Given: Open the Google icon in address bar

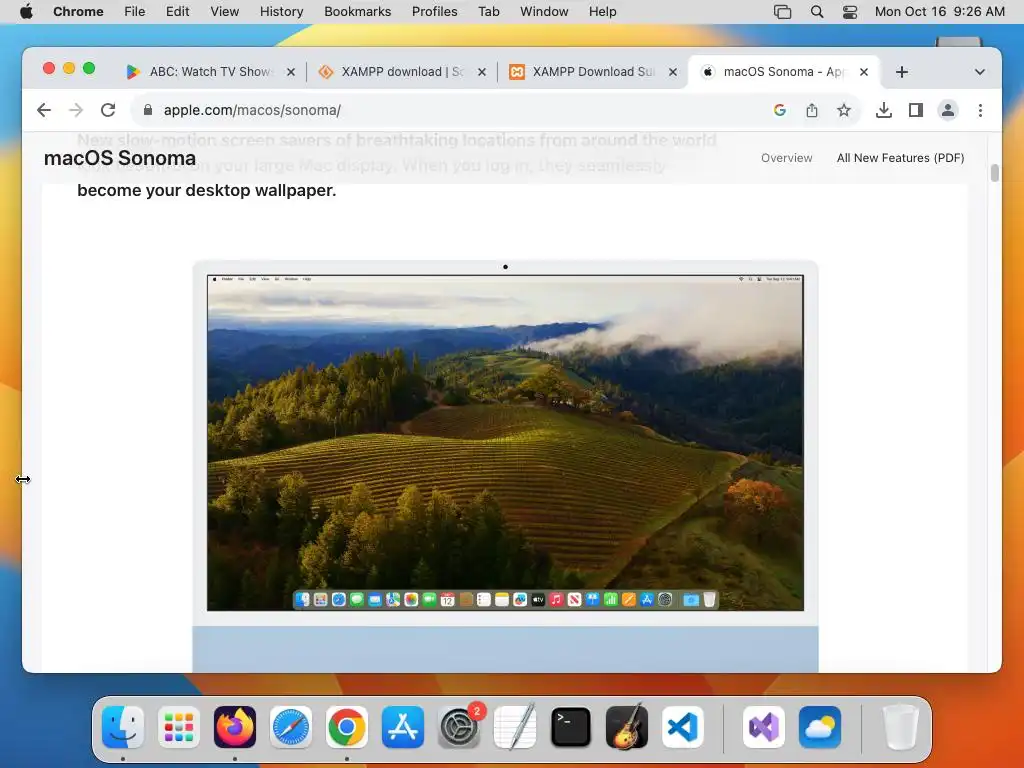Looking at the screenshot, I should [x=779, y=110].
